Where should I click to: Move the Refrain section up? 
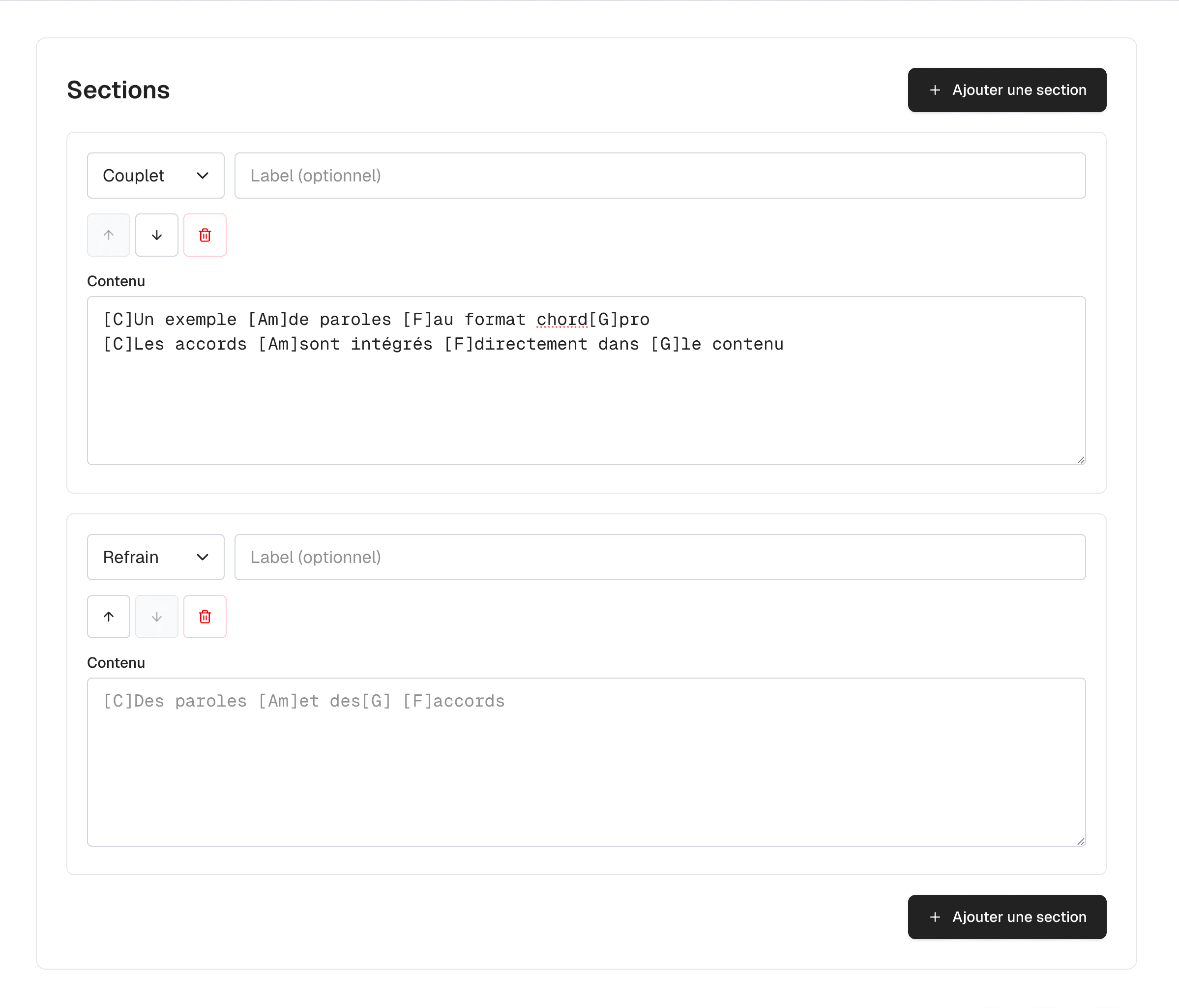pos(109,617)
